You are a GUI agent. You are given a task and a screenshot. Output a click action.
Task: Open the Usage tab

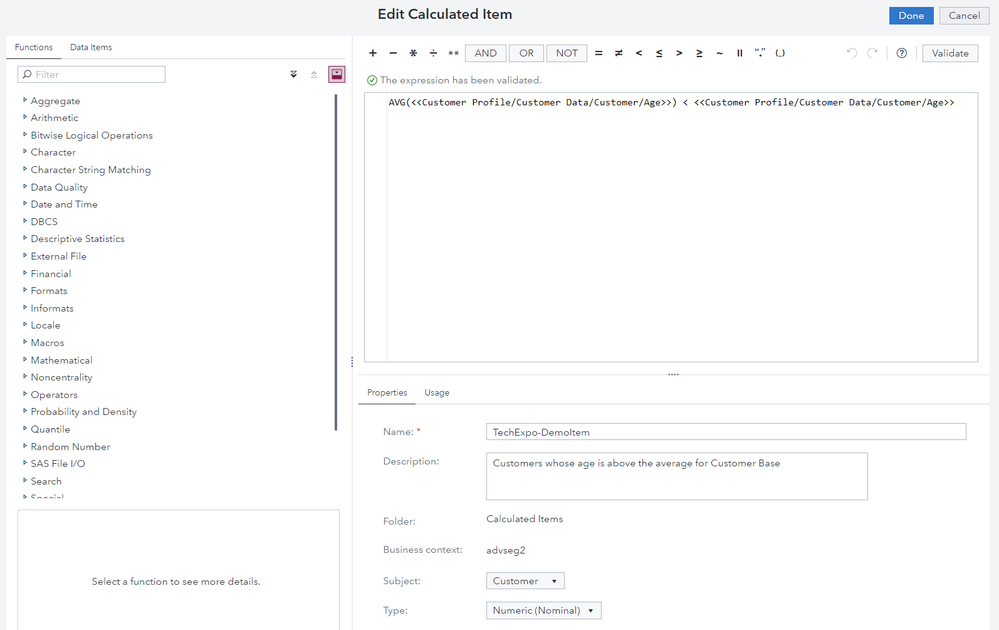(437, 393)
